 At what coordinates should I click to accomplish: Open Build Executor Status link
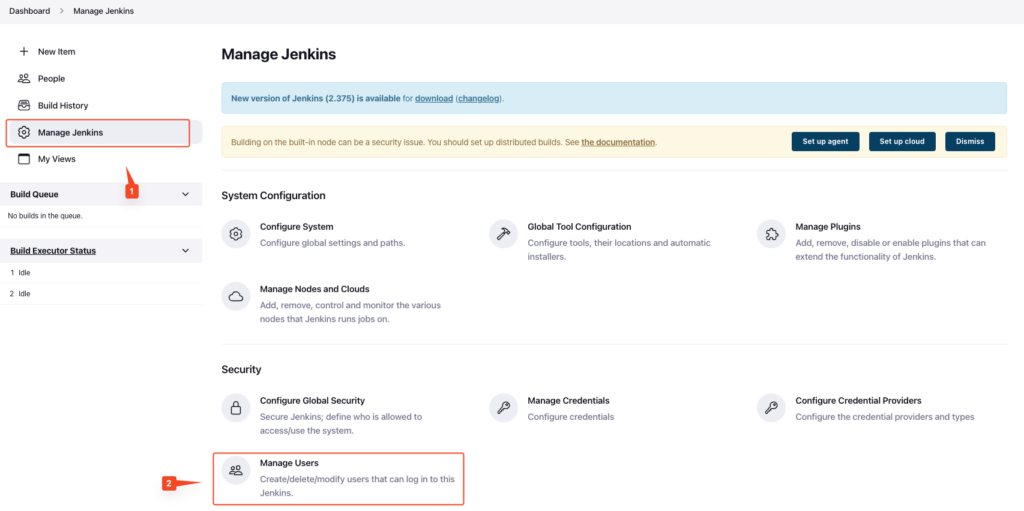point(53,251)
